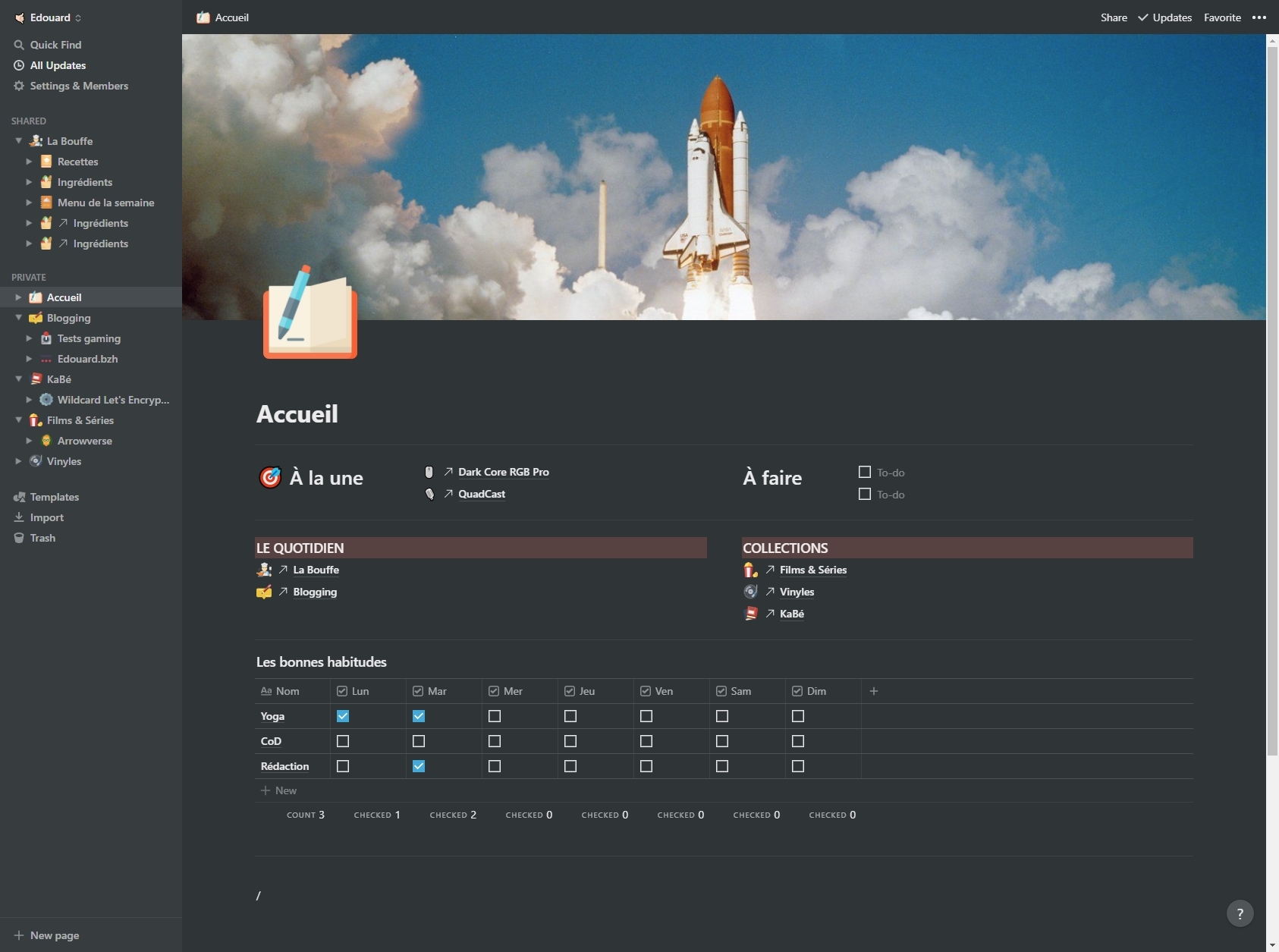Collapse the Films & Séries tree
The width and height of the screenshot is (1279, 952).
[x=18, y=420]
